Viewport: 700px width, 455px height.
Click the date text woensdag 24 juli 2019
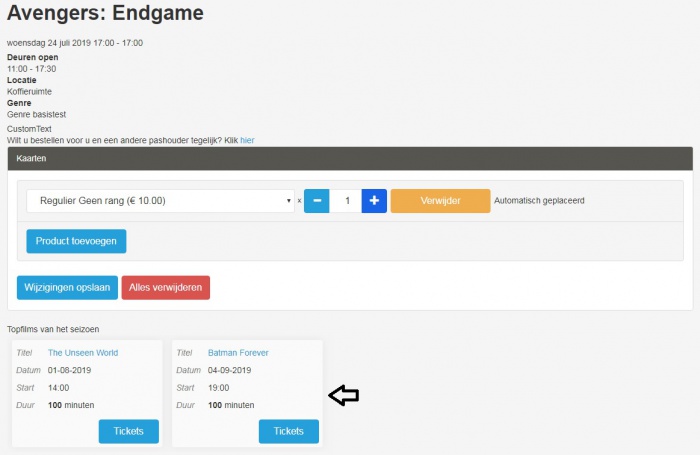pos(49,43)
